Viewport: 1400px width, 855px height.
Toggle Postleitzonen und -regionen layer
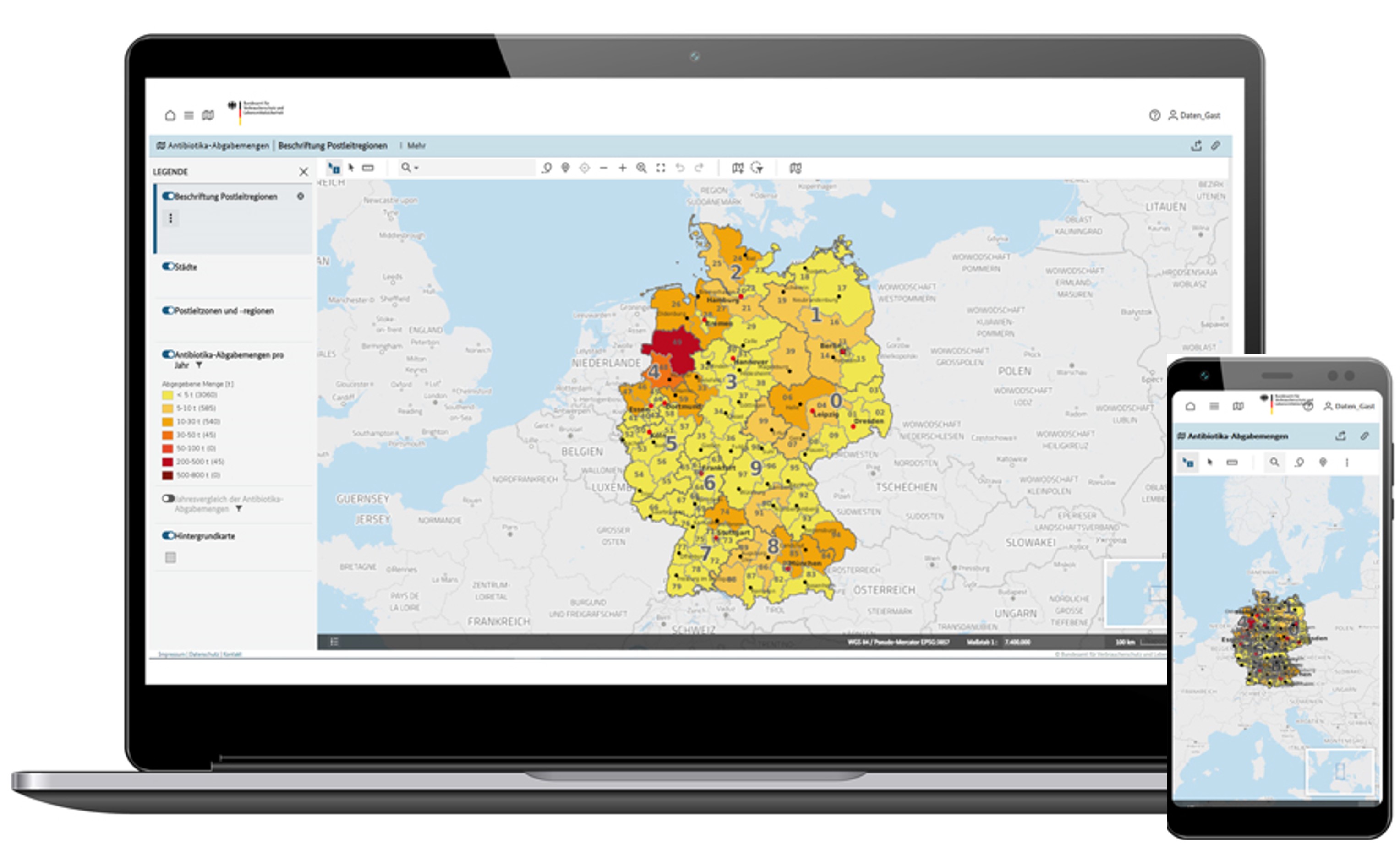(x=168, y=310)
